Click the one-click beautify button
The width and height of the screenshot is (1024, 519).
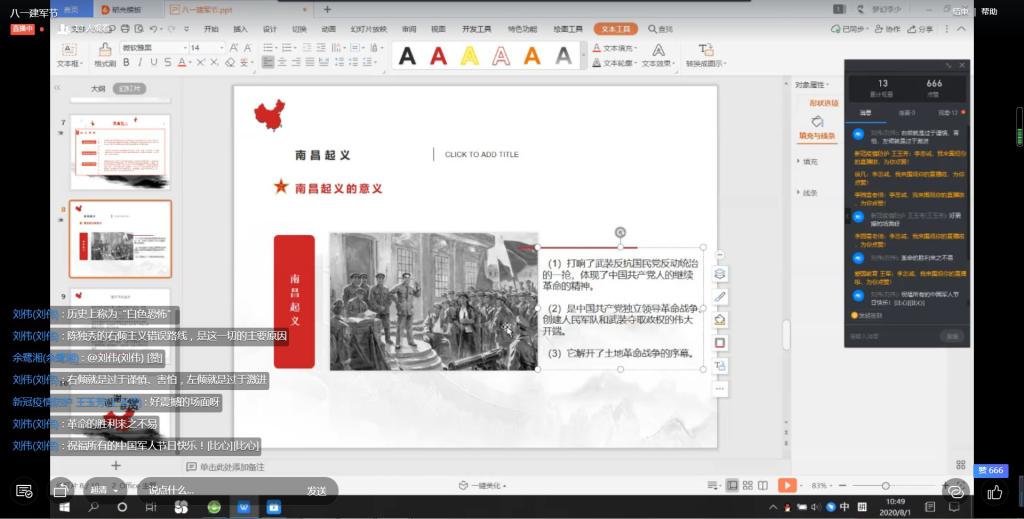click(482, 485)
